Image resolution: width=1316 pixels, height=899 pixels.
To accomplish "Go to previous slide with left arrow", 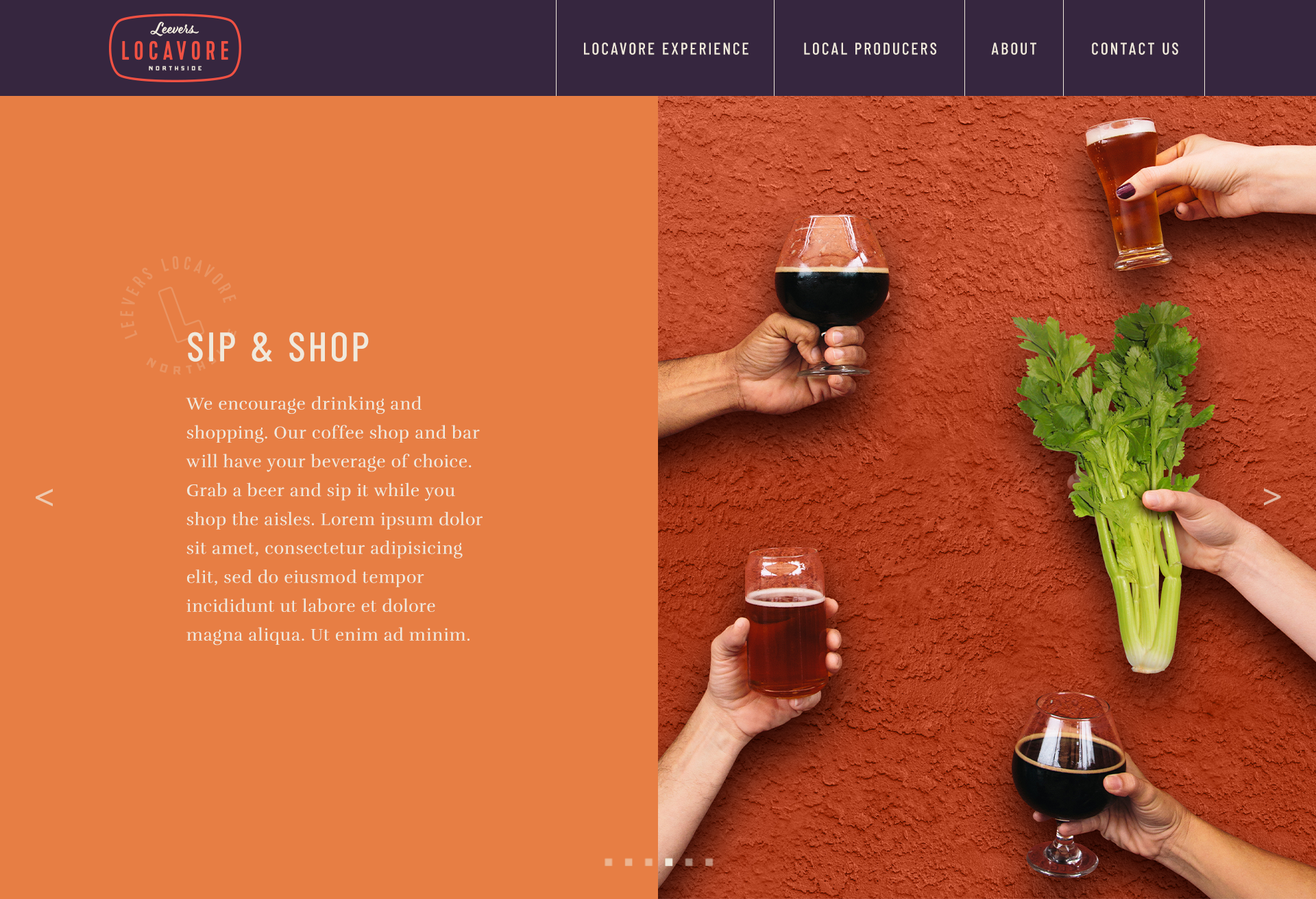I will (x=44, y=497).
